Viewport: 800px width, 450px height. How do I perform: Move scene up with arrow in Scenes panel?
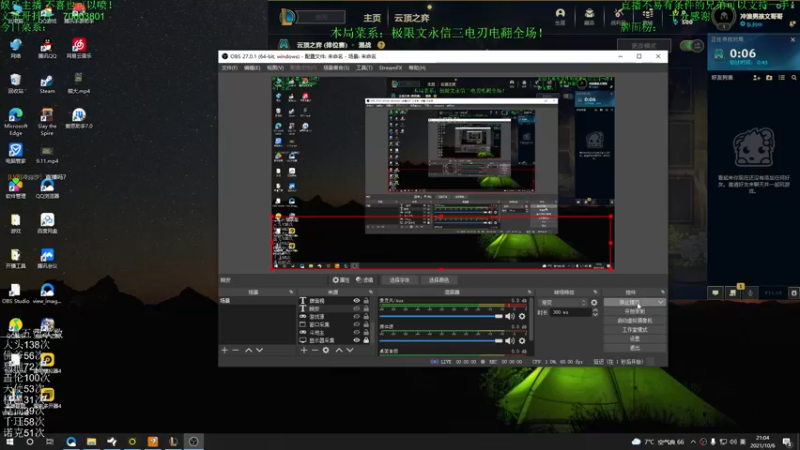pos(248,350)
